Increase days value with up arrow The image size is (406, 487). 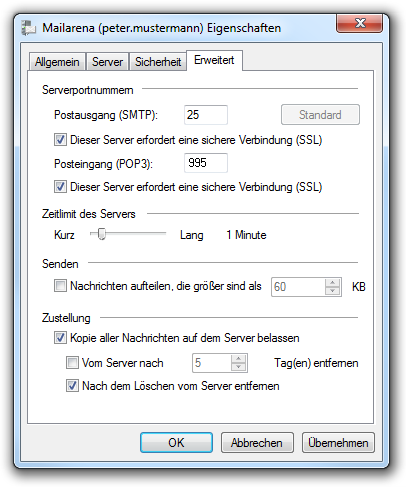pos(238,359)
